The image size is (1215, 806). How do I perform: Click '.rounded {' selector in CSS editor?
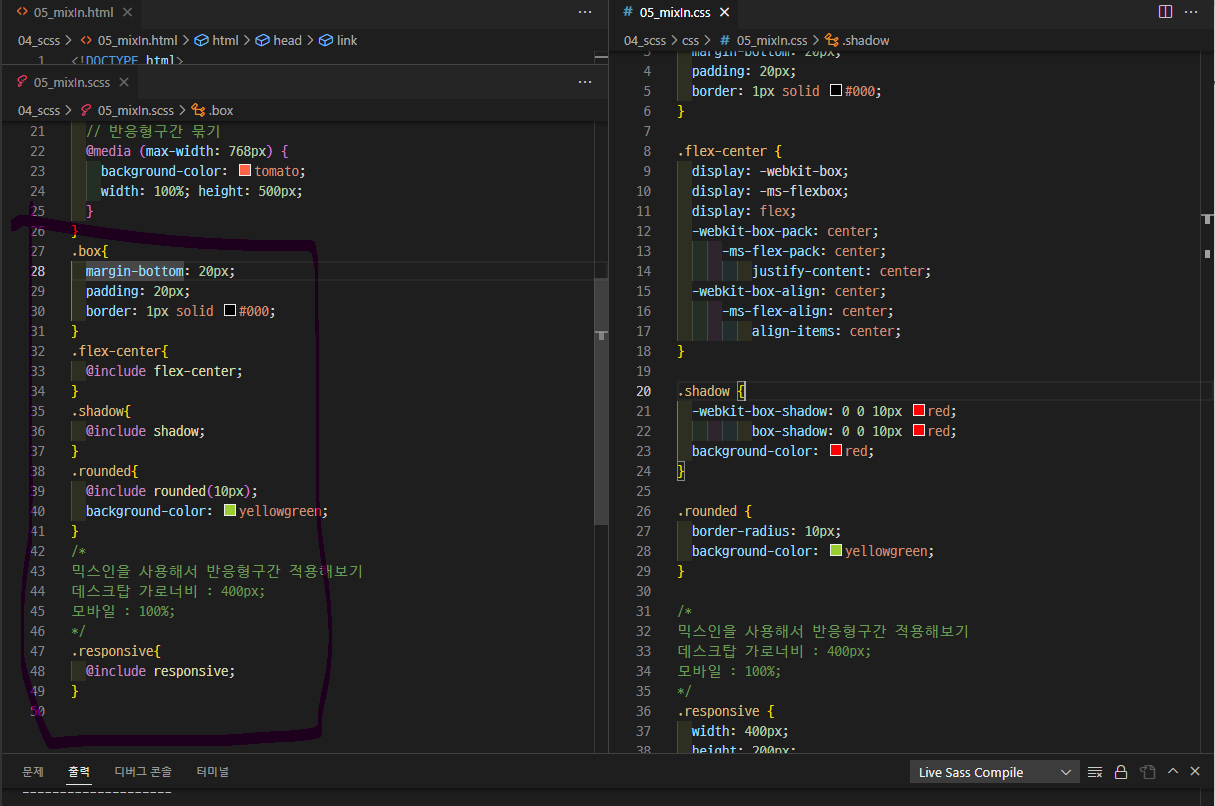pos(714,511)
